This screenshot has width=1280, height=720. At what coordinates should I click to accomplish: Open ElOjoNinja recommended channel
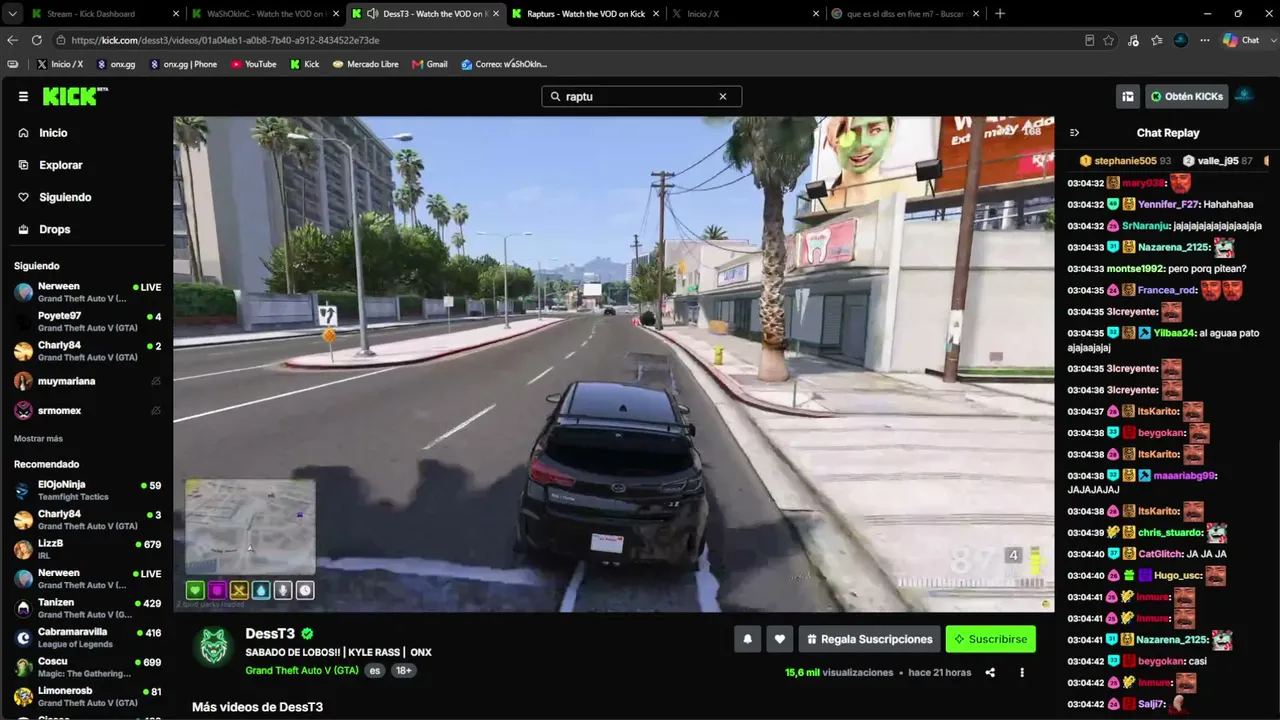coord(87,490)
